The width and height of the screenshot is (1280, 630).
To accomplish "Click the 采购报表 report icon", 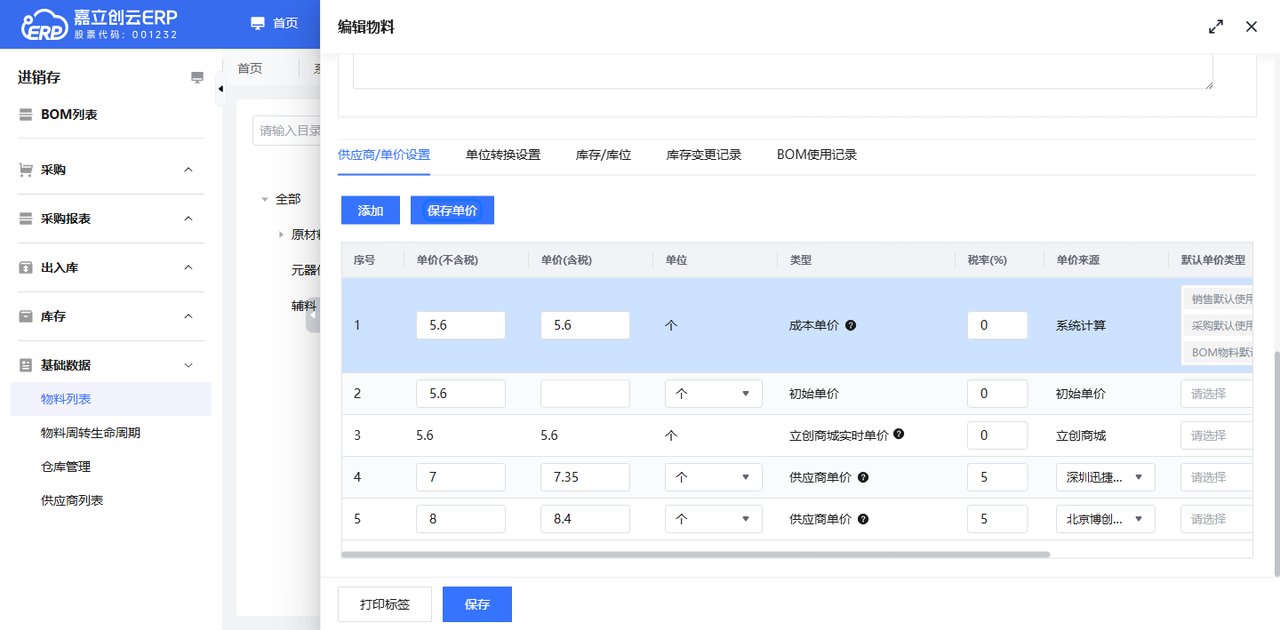I will click(26, 219).
